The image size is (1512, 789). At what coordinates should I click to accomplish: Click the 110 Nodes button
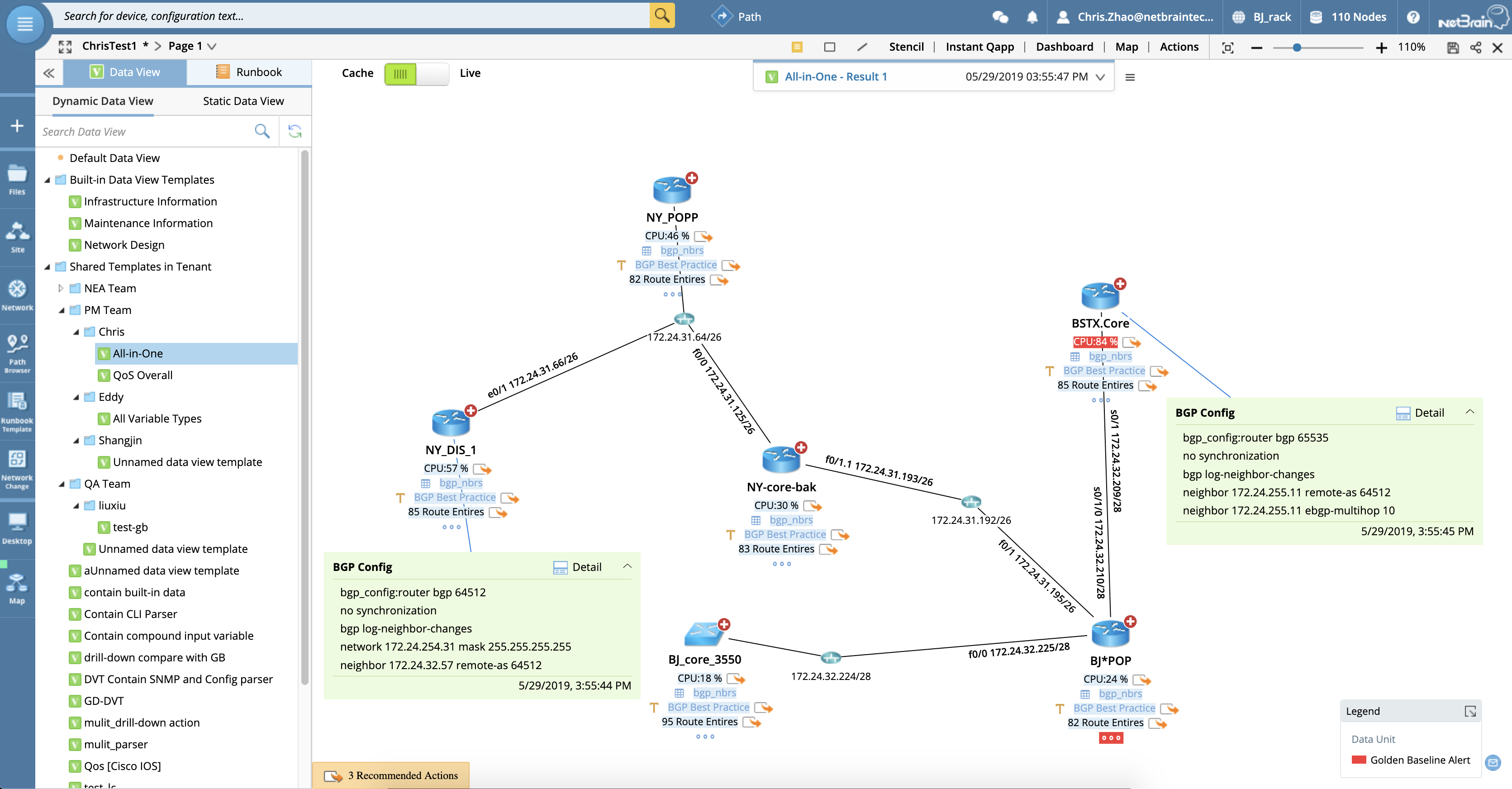[1348, 17]
